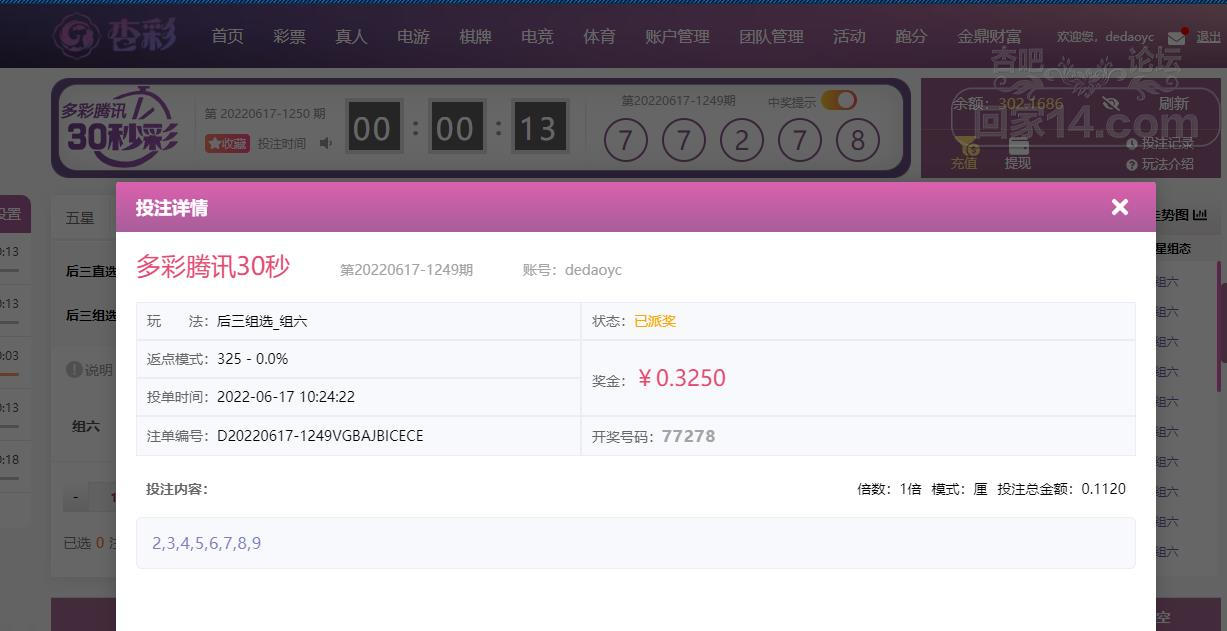Open the 棋牌 menu
This screenshot has height=631, width=1227.
(x=475, y=36)
